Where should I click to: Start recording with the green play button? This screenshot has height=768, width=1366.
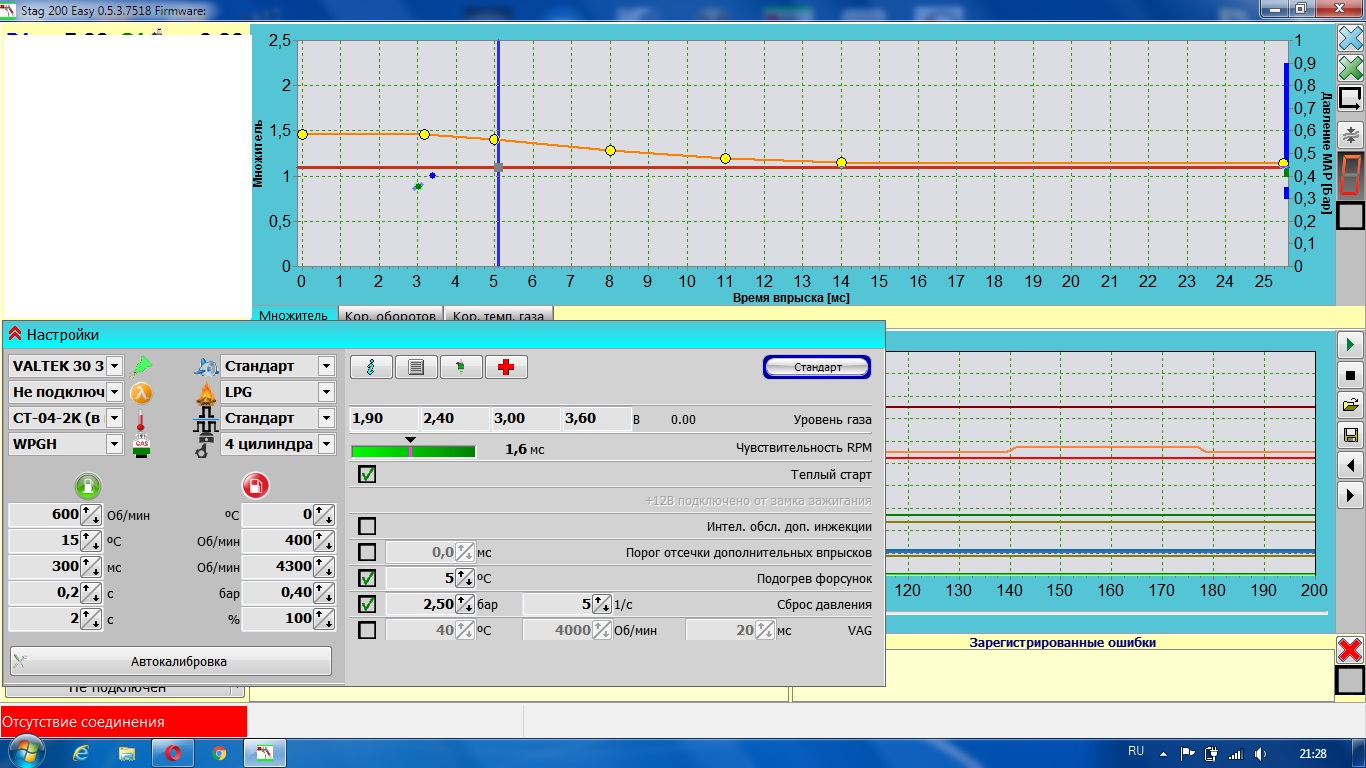coord(1350,345)
